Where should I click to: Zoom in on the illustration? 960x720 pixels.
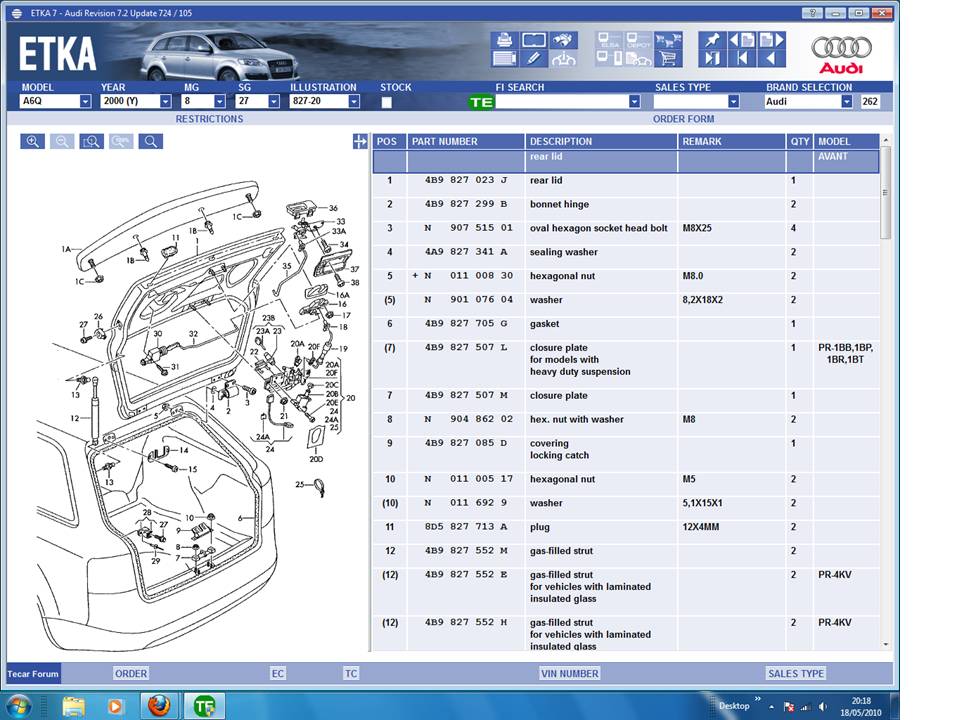(x=32, y=141)
